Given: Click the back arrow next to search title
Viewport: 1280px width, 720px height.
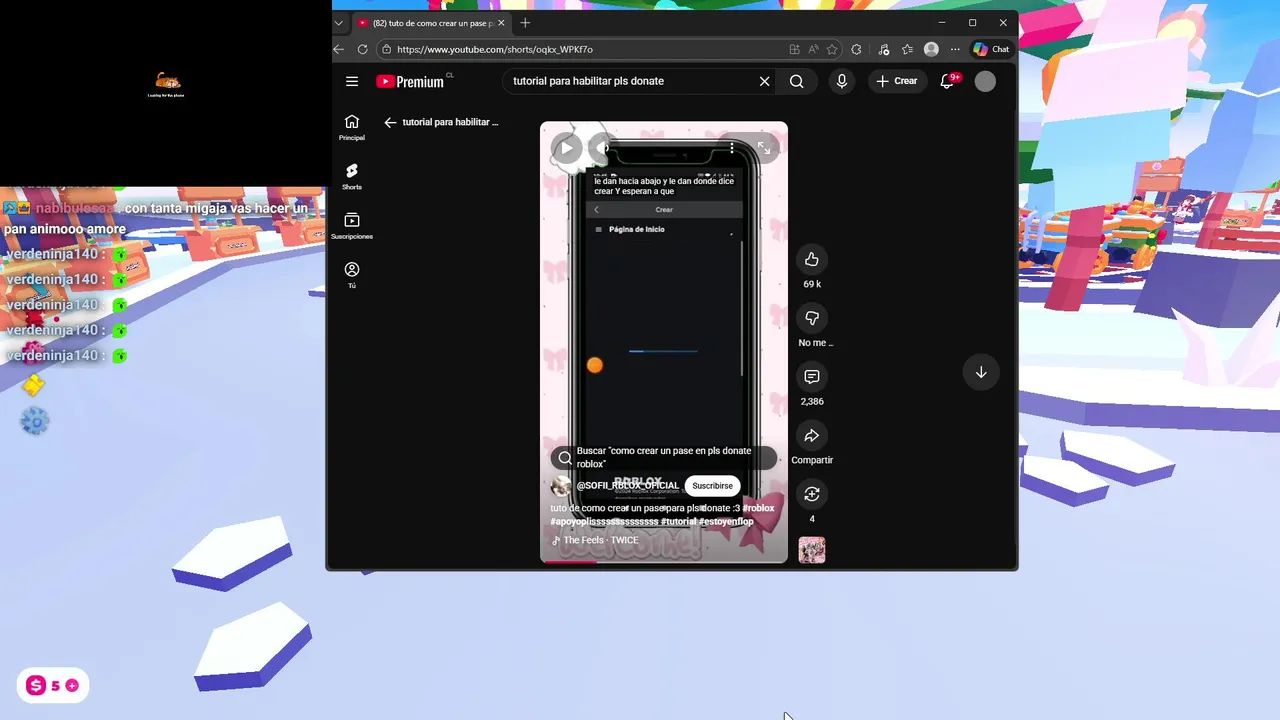Looking at the screenshot, I should tap(390, 122).
